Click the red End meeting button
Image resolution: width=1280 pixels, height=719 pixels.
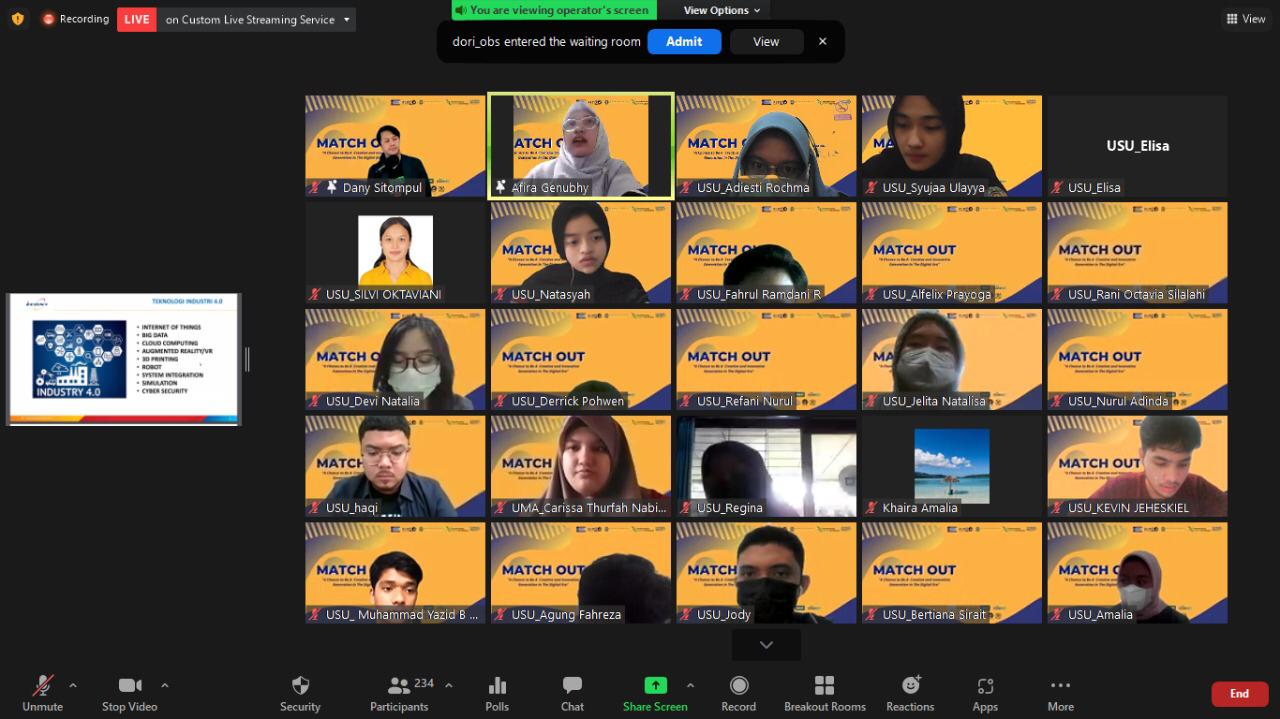tap(1239, 693)
